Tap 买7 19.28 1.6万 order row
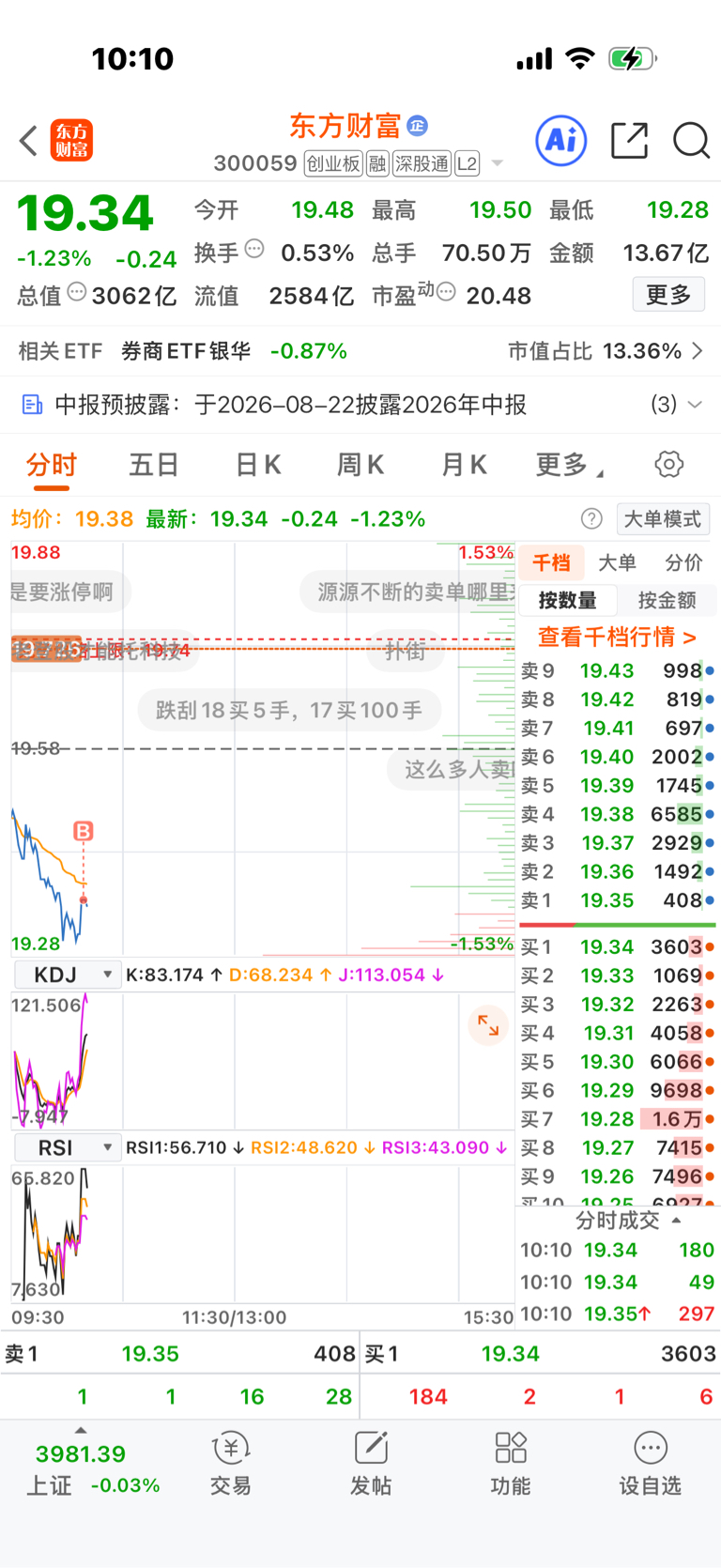Screen dimensions: 721x1568 (618, 1119)
